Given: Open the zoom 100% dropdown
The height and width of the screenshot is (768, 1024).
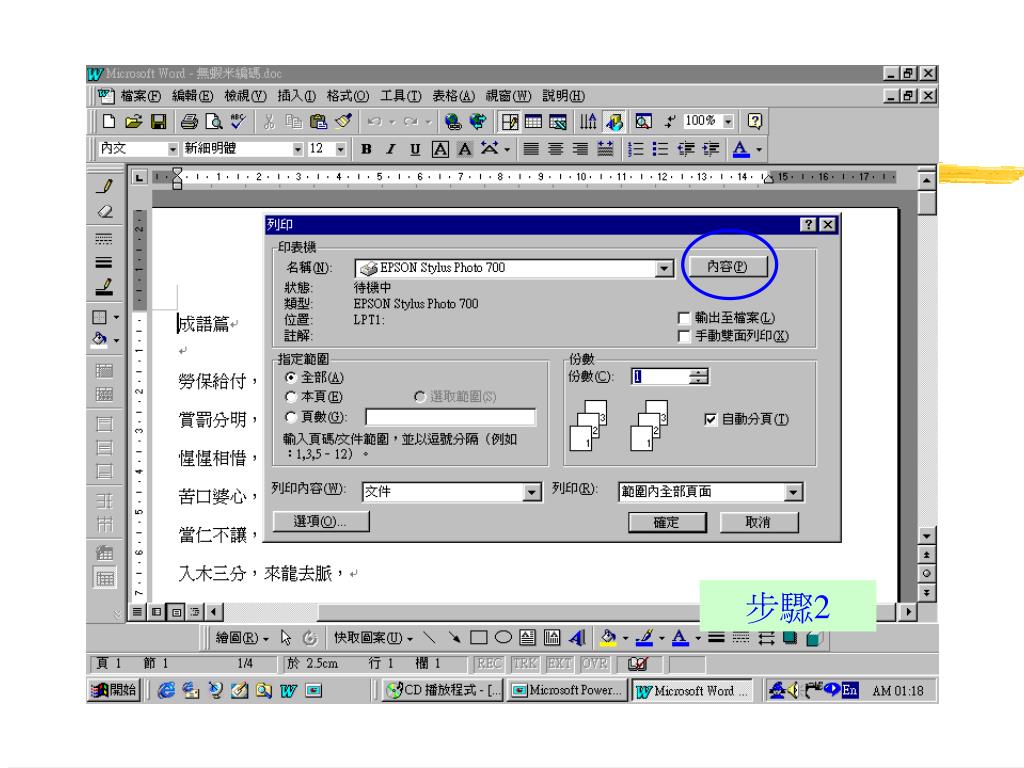Looking at the screenshot, I should 728,121.
